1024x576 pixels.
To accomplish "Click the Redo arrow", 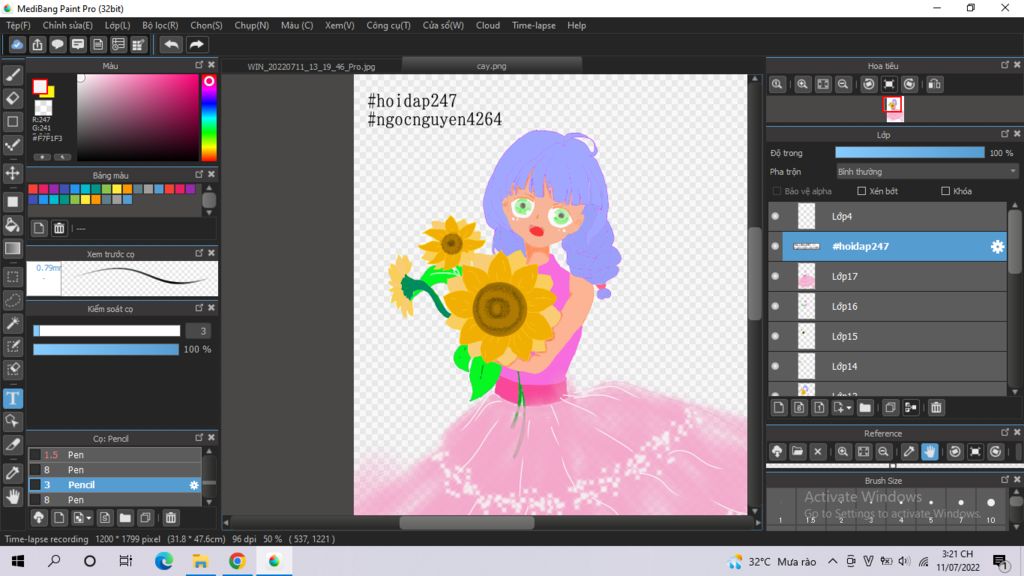I will (x=196, y=44).
